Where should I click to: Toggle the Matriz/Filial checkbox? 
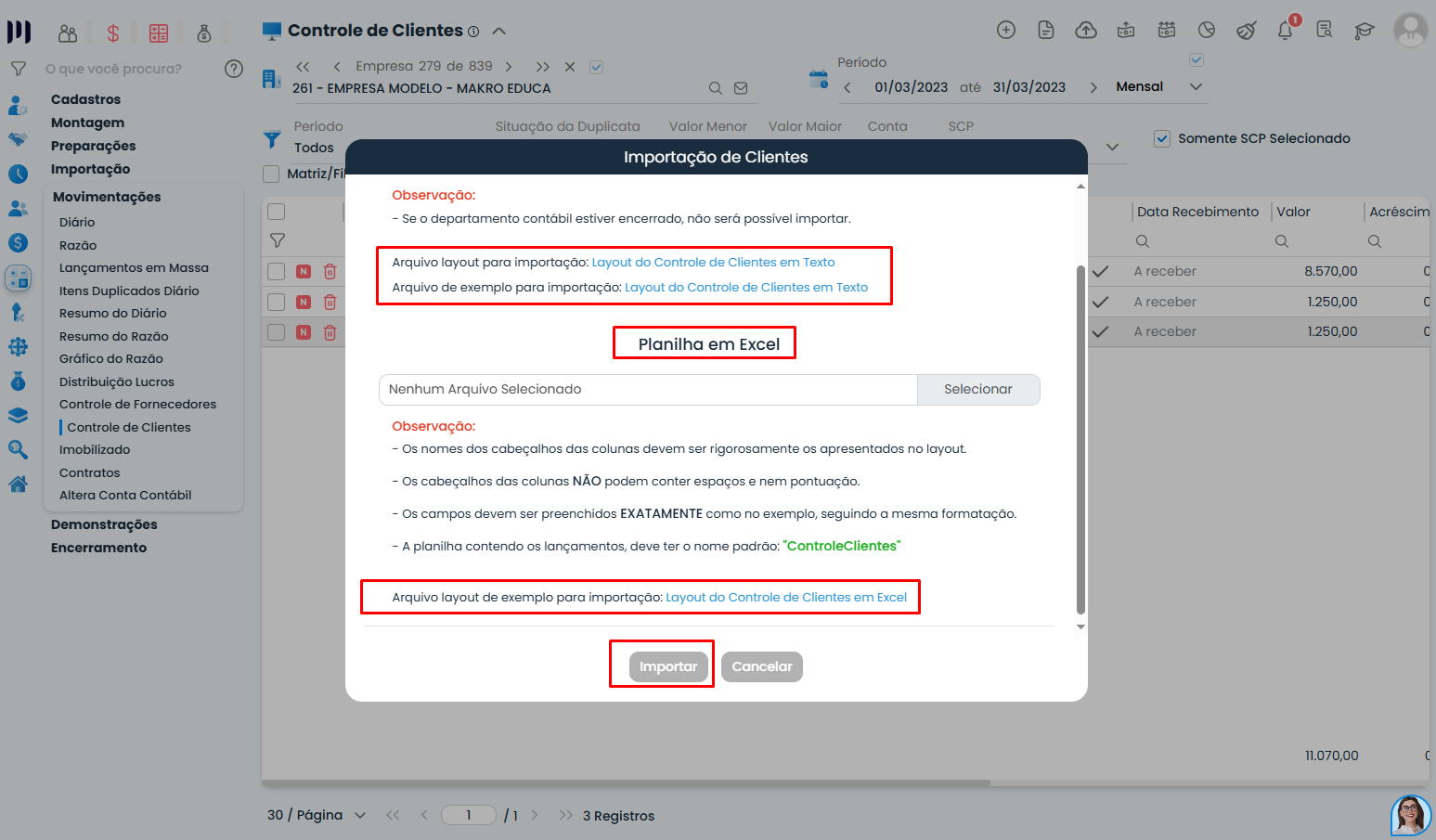click(x=271, y=174)
